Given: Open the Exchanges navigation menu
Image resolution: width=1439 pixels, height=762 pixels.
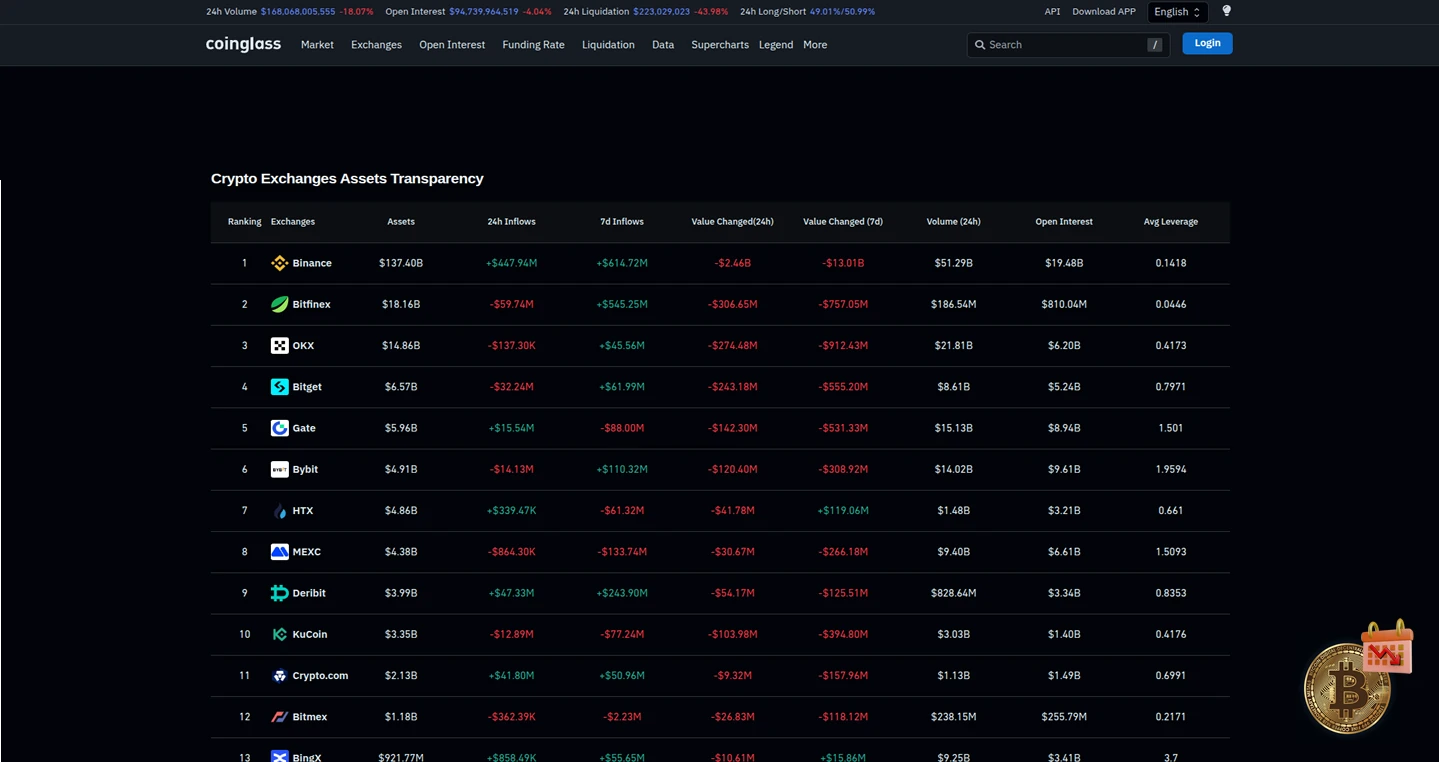Looking at the screenshot, I should pyautogui.click(x=376, y=45).
